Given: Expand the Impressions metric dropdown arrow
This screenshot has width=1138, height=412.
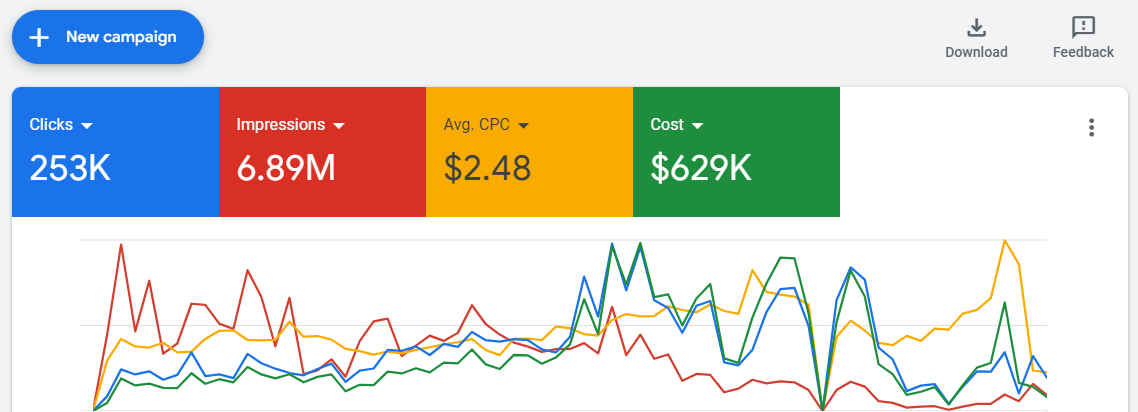Looking at the screenshot, I should pos(339,126).
